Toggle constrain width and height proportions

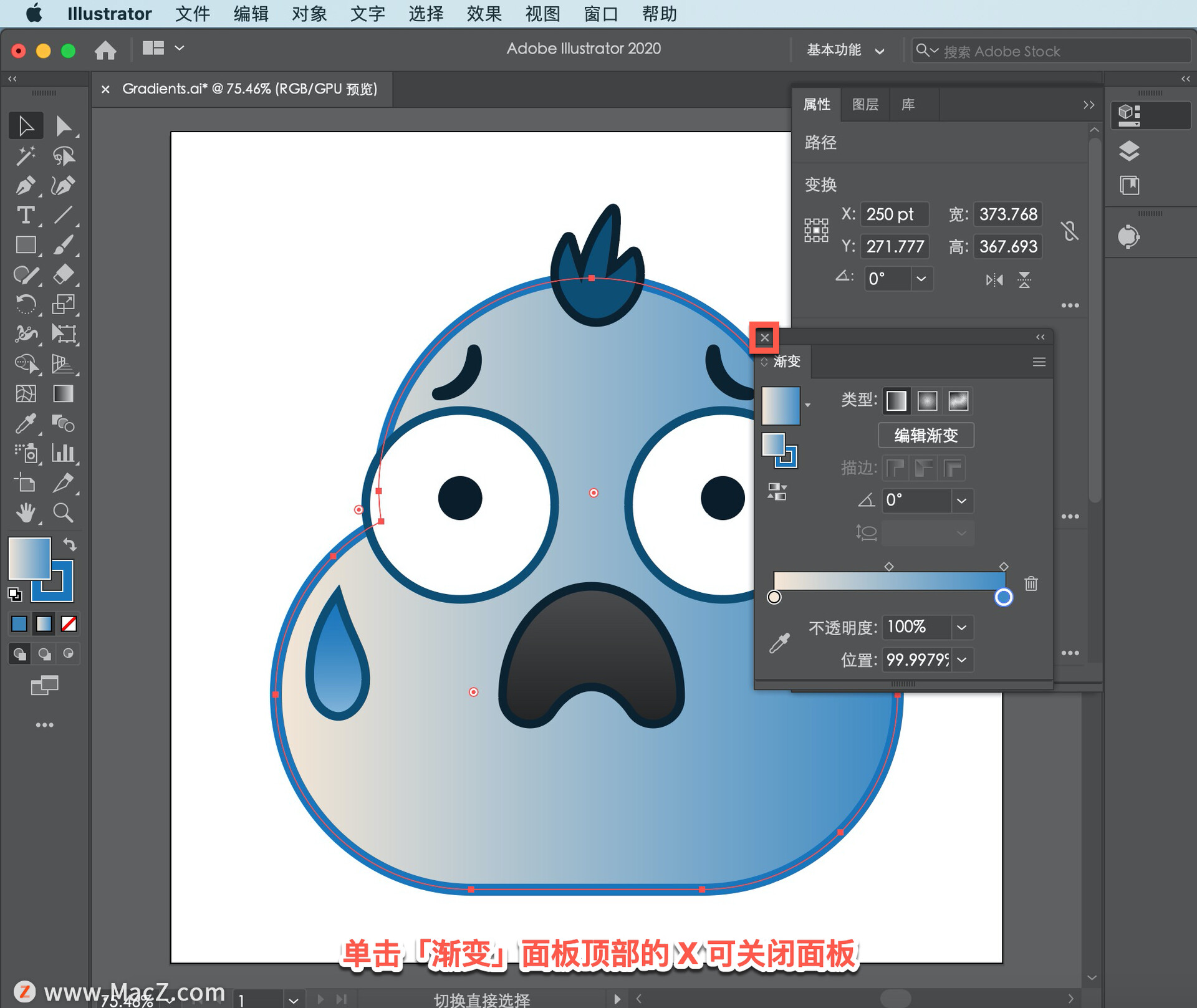(x=1070, y=231)
